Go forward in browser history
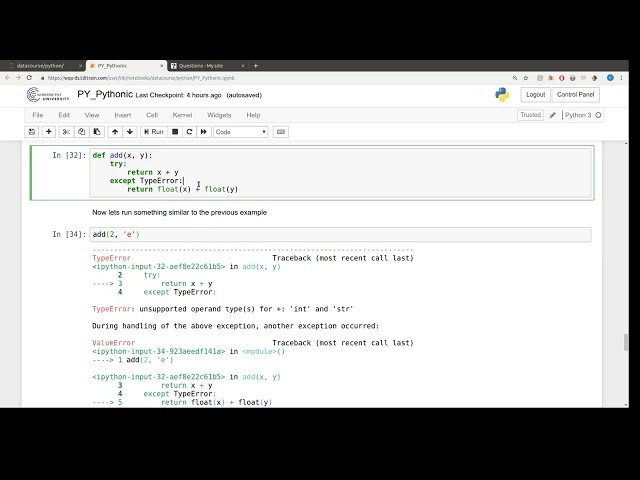 (x=18, y=78)
